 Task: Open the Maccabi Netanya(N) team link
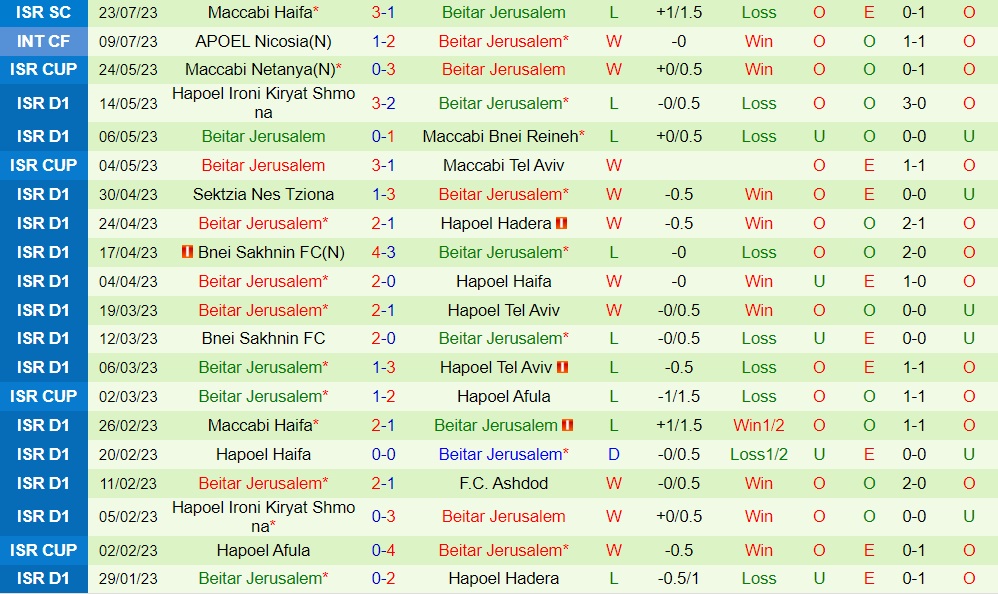pyautogui.click(x=259, y=70)
